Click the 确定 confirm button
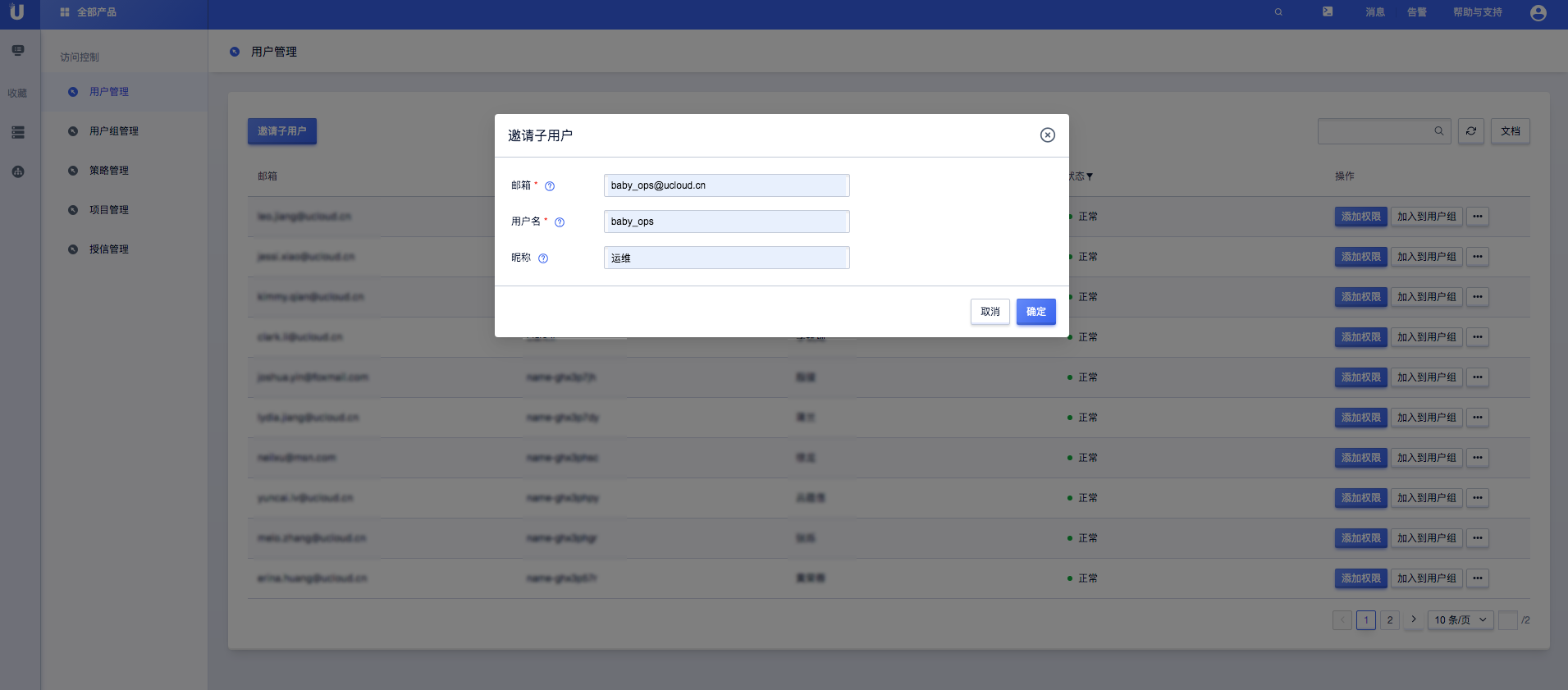The image size is (1568, 690). pos(1035,312)
